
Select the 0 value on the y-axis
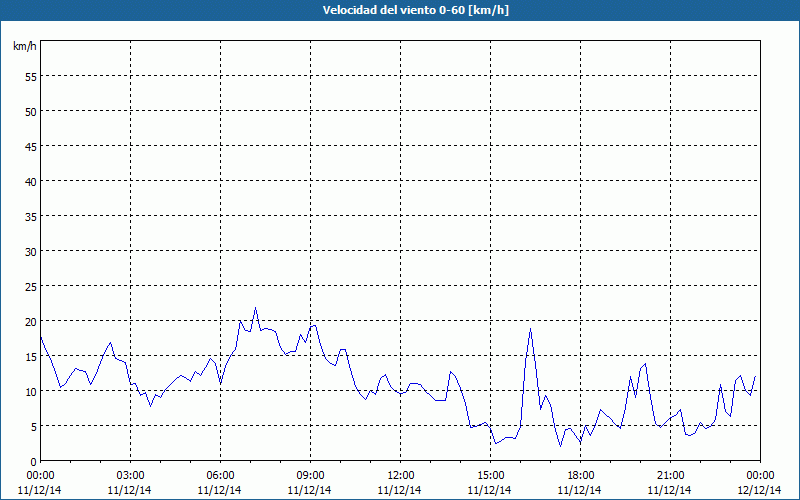(x=34, y=462)
